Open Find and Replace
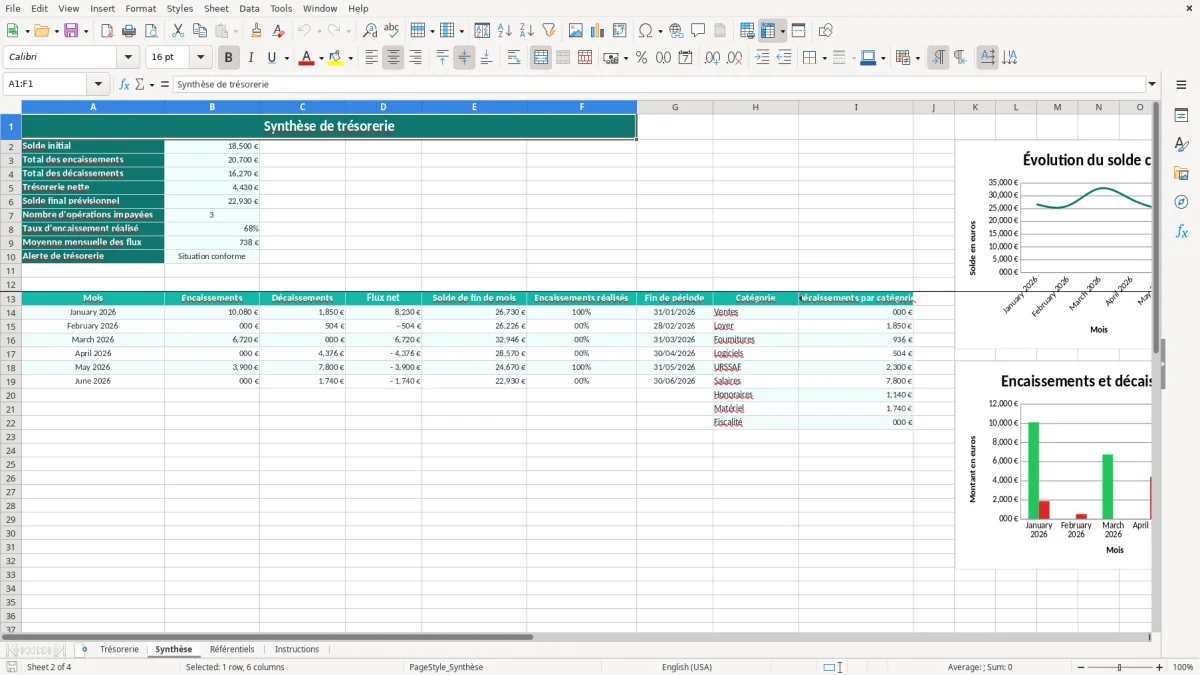 pos(370,31)
